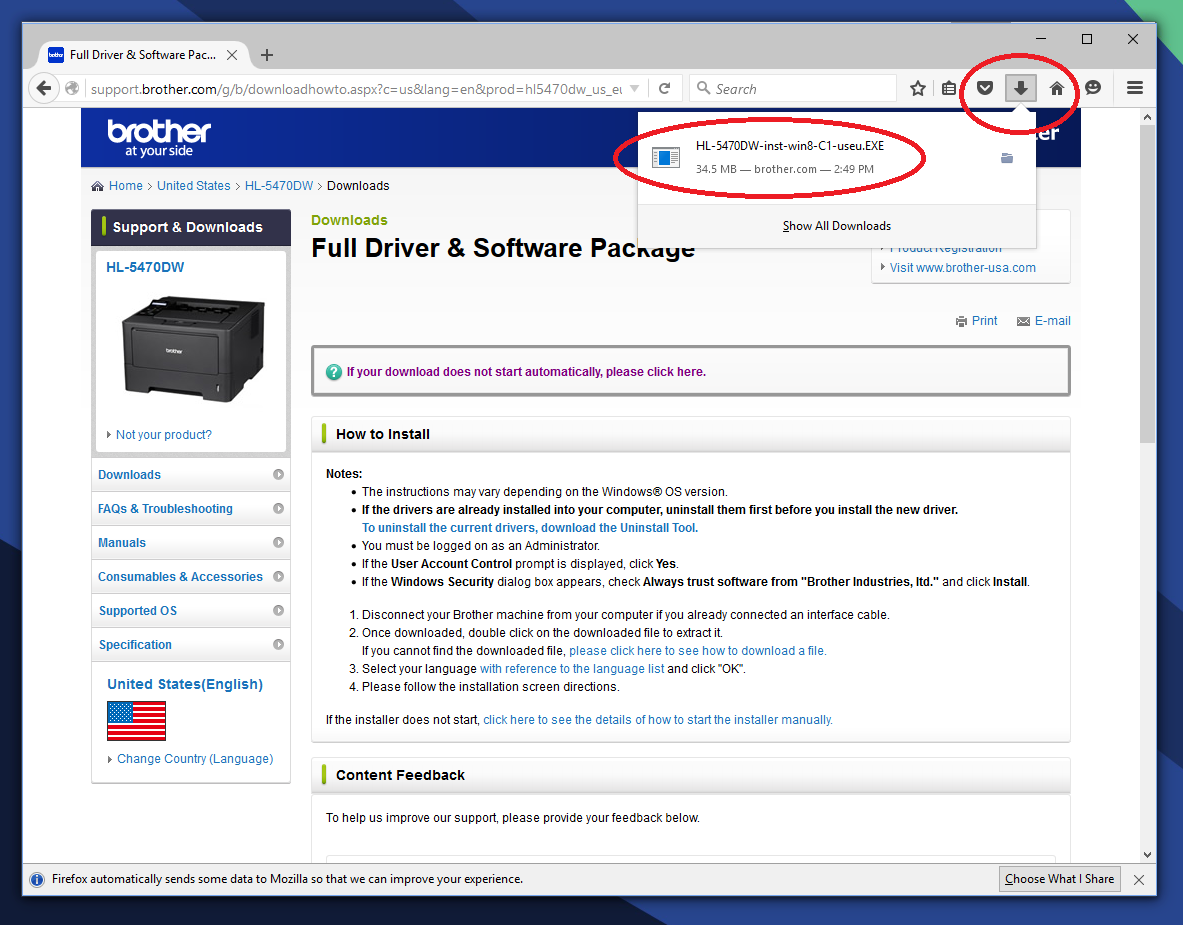
Task: Expand the Specification sidebar arrow
Action: point(278,644)
